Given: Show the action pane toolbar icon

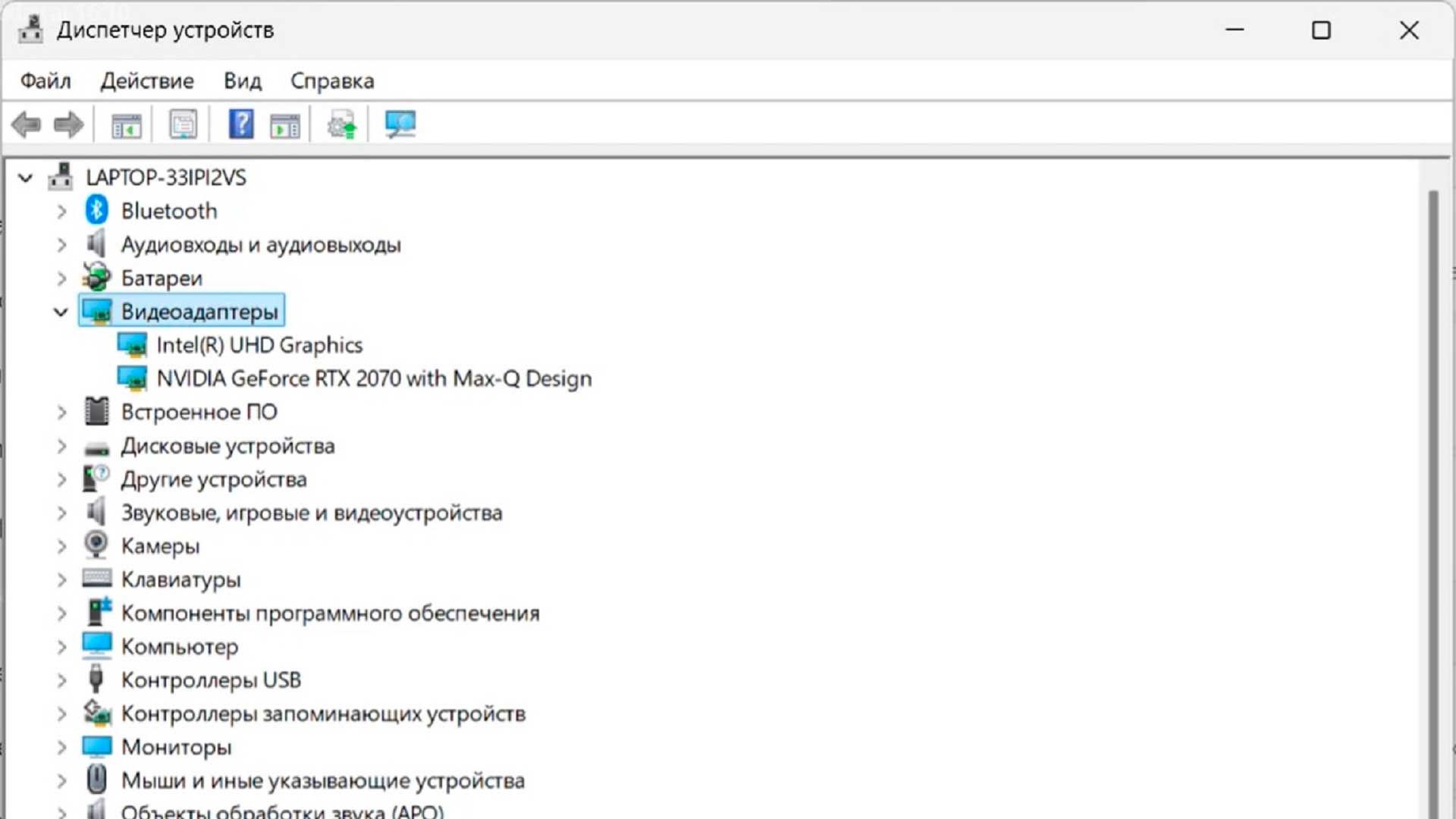Looking at the screenshot, I should [284, 124].
